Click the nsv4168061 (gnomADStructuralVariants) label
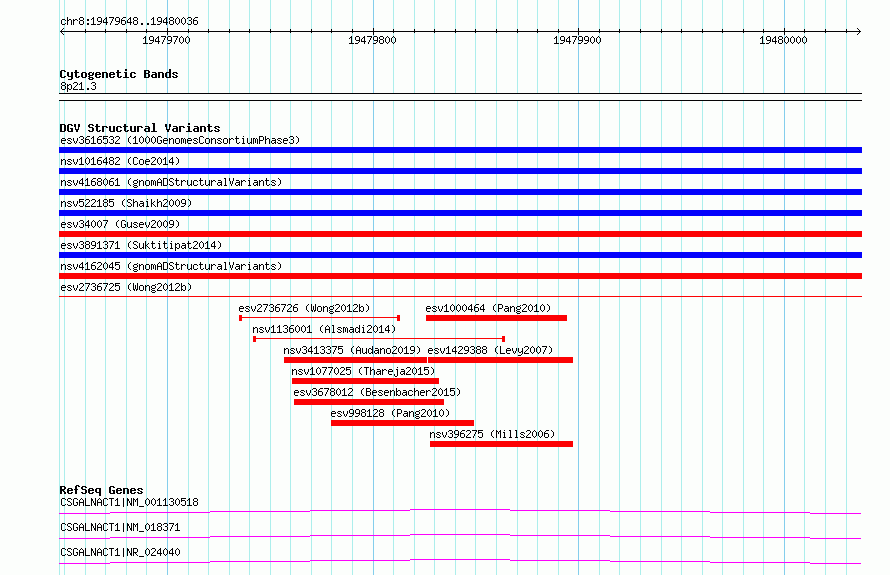890x575 pixels. click(171, 182)
